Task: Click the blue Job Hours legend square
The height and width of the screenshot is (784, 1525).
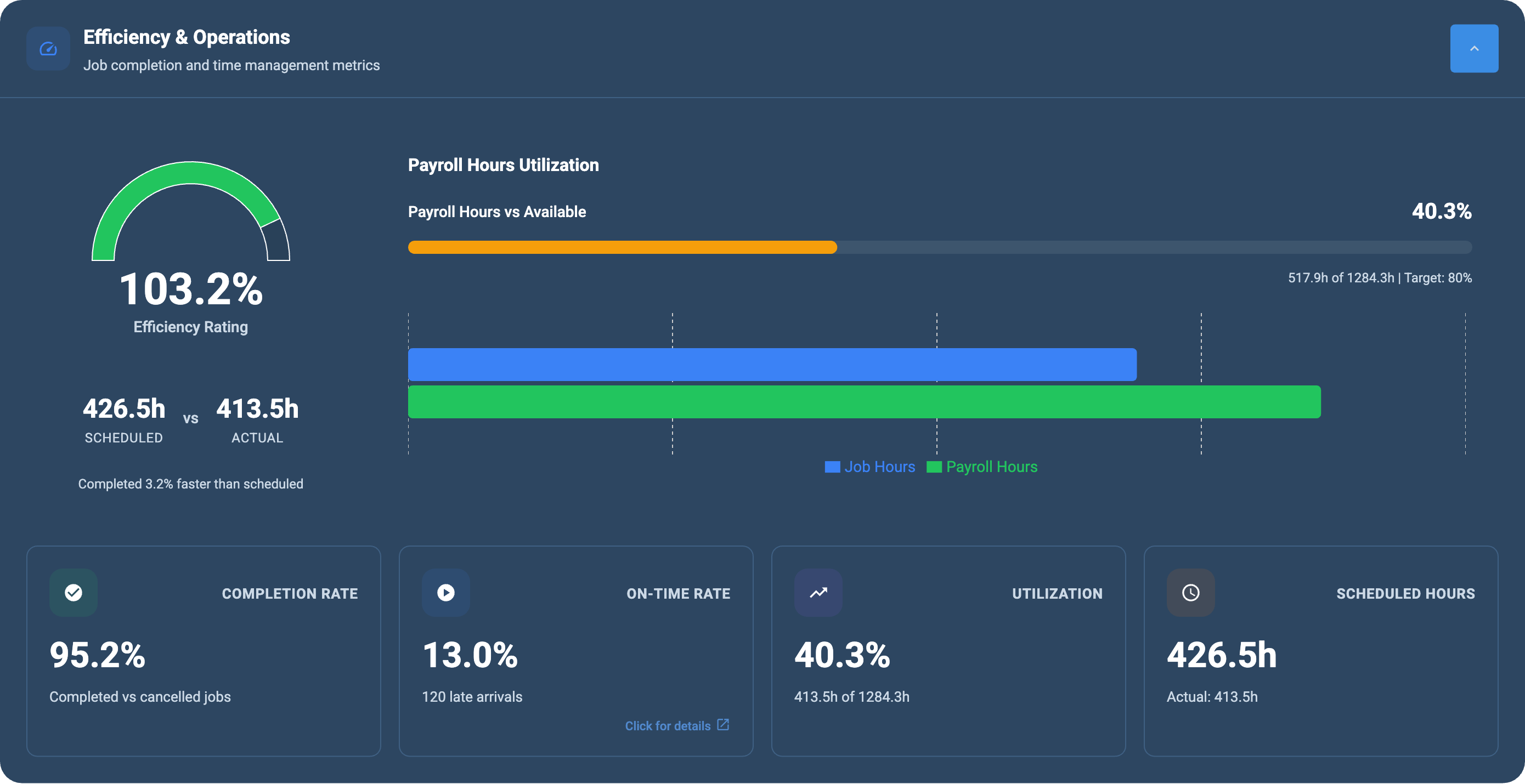Action: click(832, 467)
